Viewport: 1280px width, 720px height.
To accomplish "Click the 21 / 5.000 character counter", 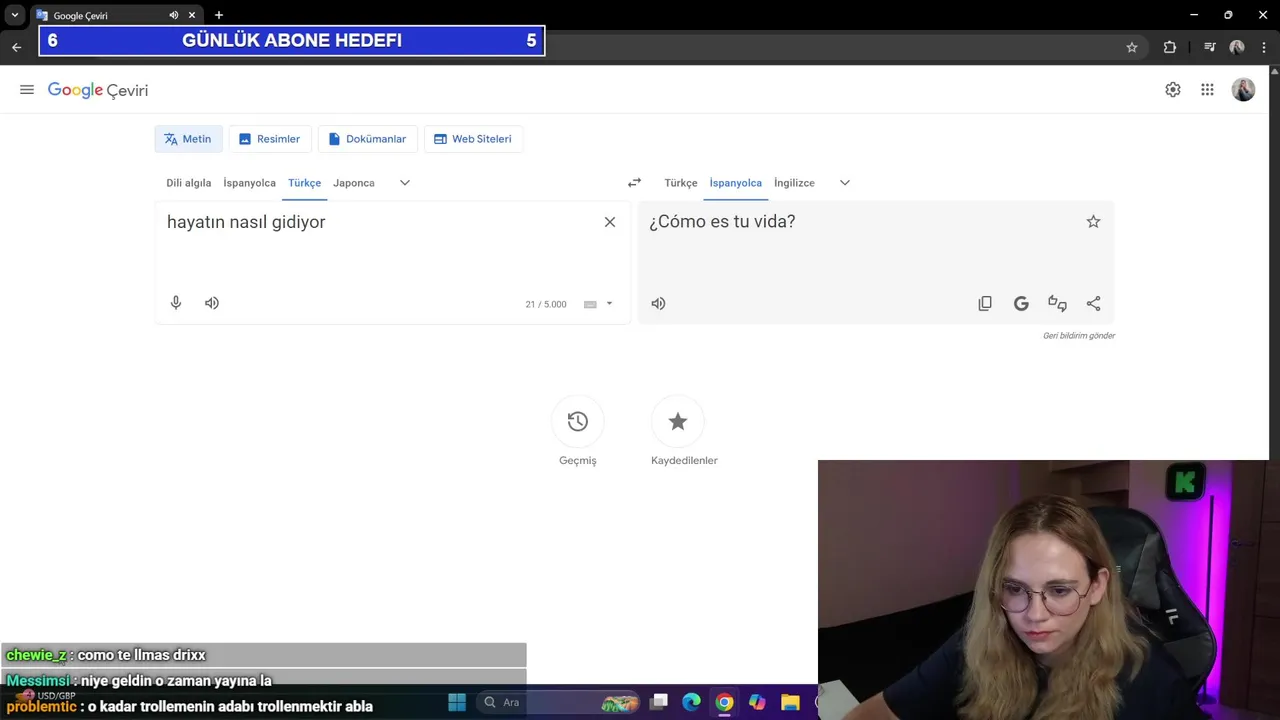I will tap(546, 304).
